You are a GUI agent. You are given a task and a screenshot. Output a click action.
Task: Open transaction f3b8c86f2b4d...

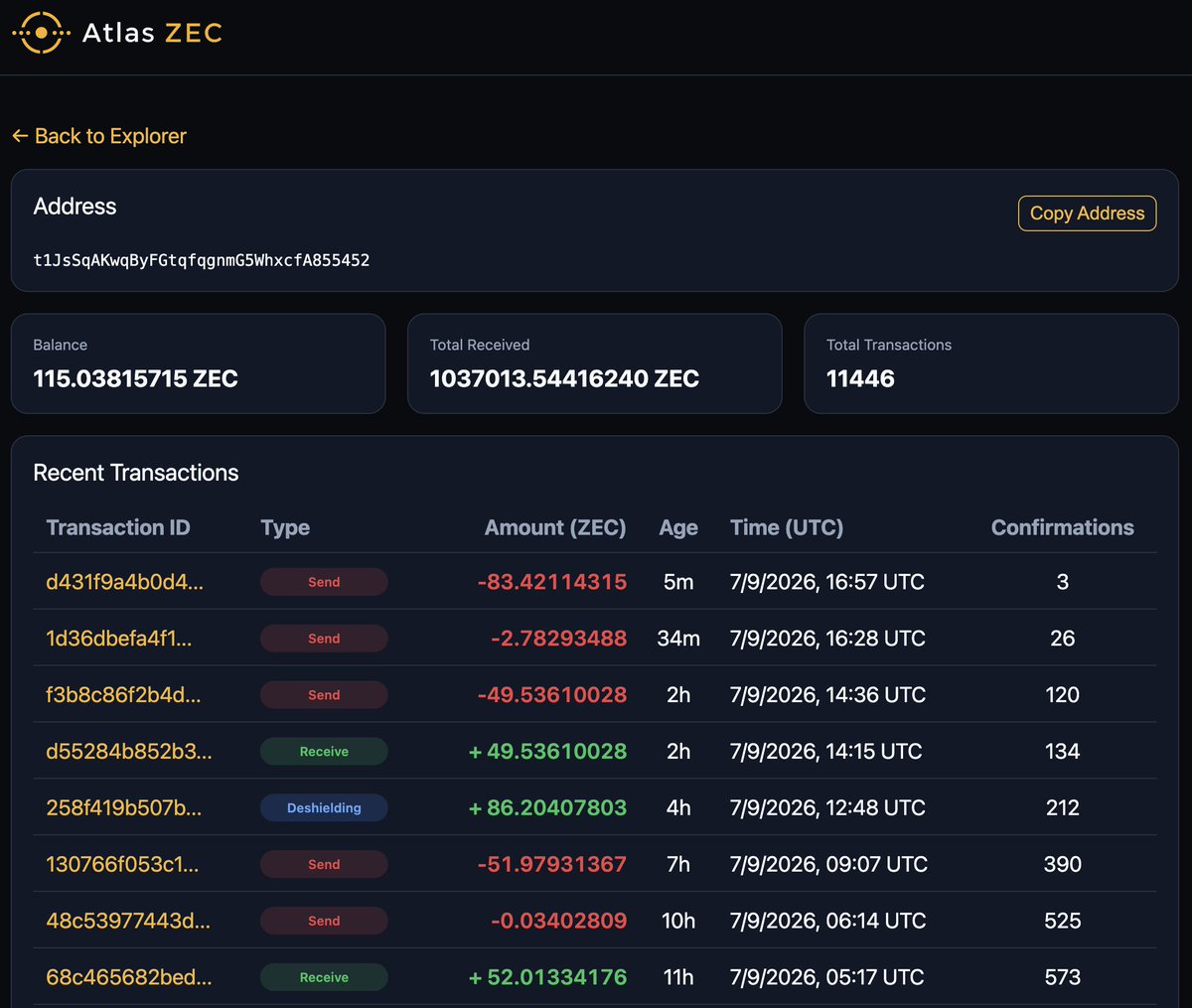click(123, 695)
